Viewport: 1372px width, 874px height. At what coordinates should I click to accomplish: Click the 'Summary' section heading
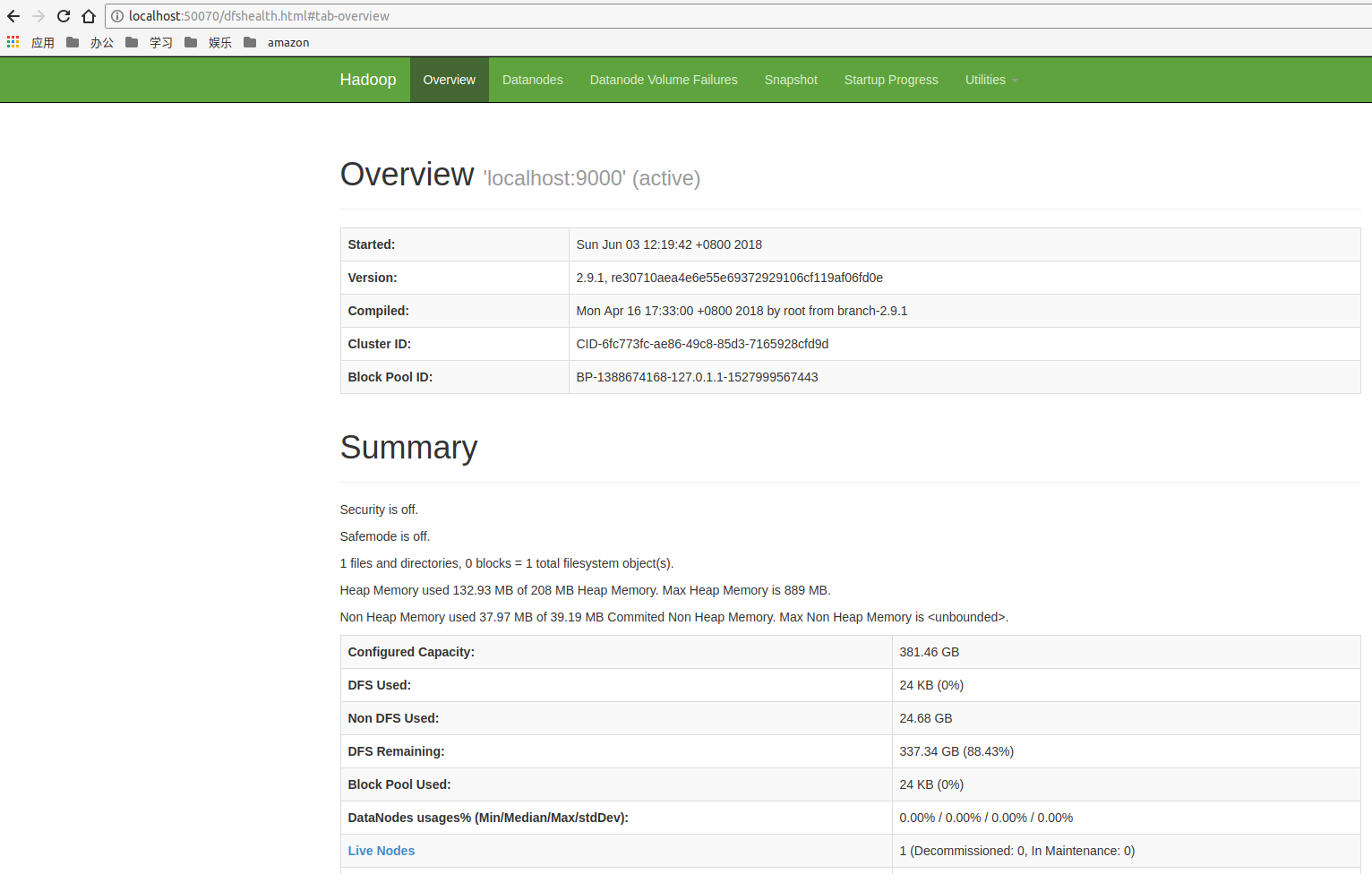[409, 448]
